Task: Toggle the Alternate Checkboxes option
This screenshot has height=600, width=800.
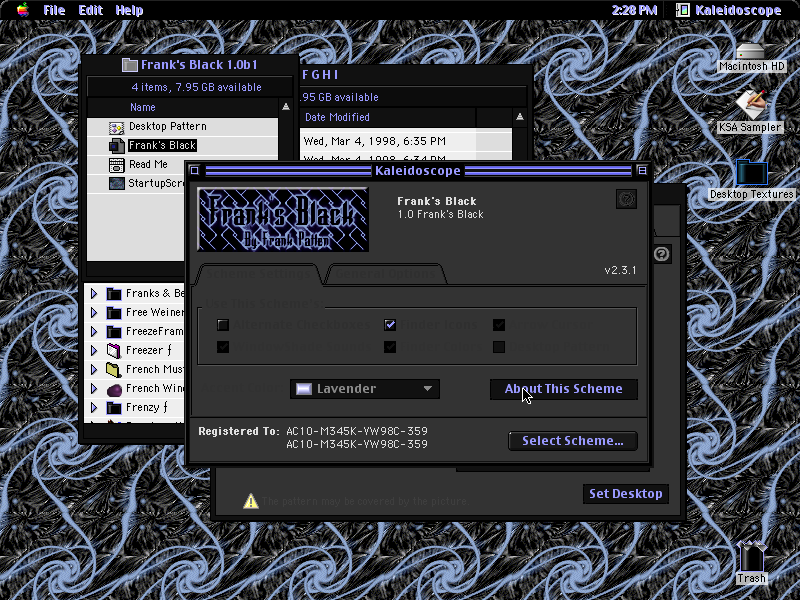Action: [x=223, y=325]
